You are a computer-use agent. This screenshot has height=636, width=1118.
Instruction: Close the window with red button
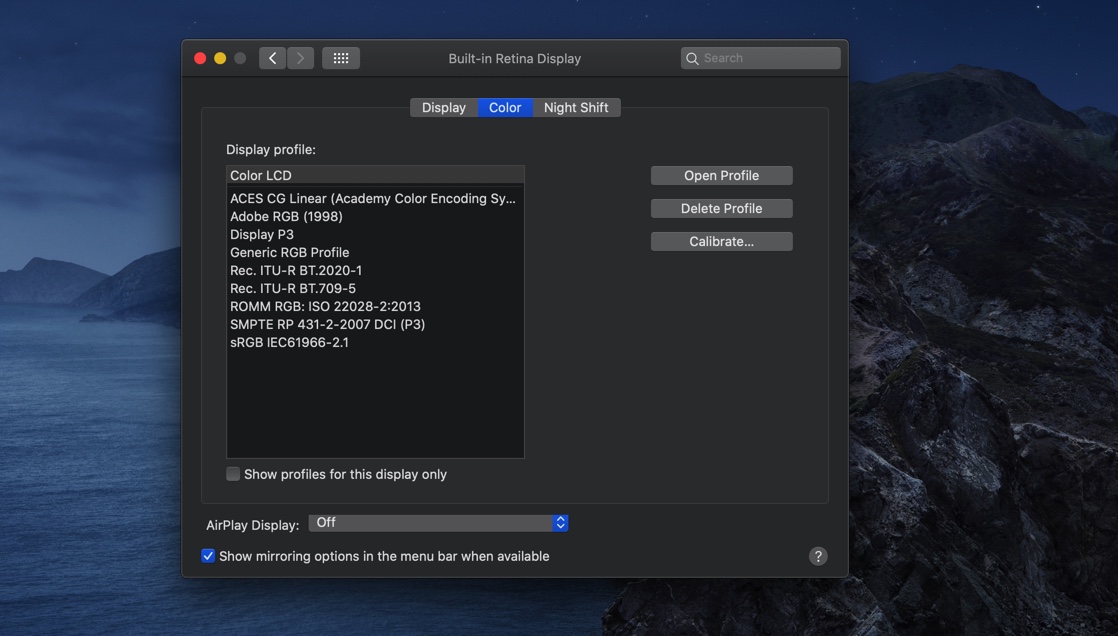click(200, 58)
